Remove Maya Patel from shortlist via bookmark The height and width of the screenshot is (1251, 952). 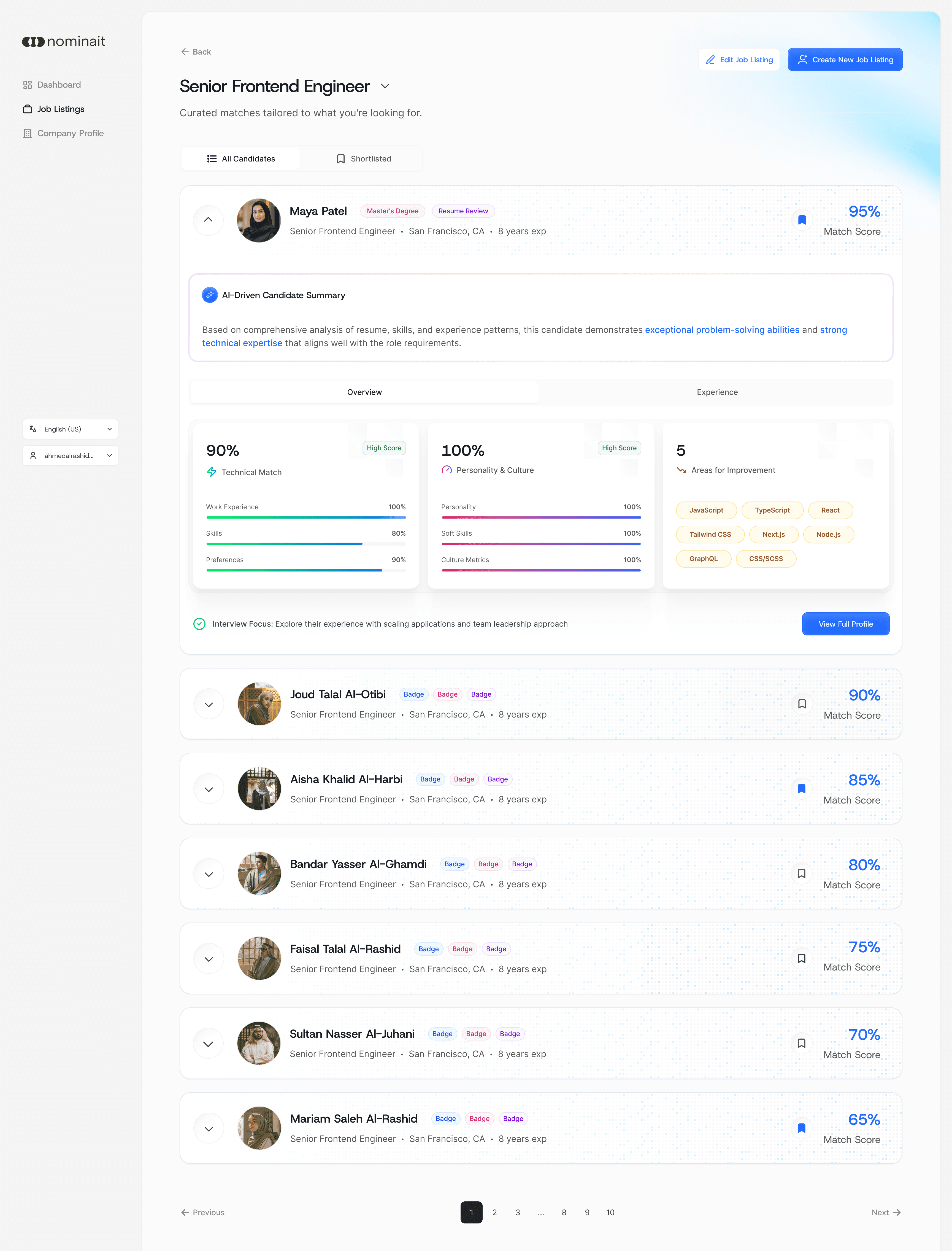pos(802,220)
